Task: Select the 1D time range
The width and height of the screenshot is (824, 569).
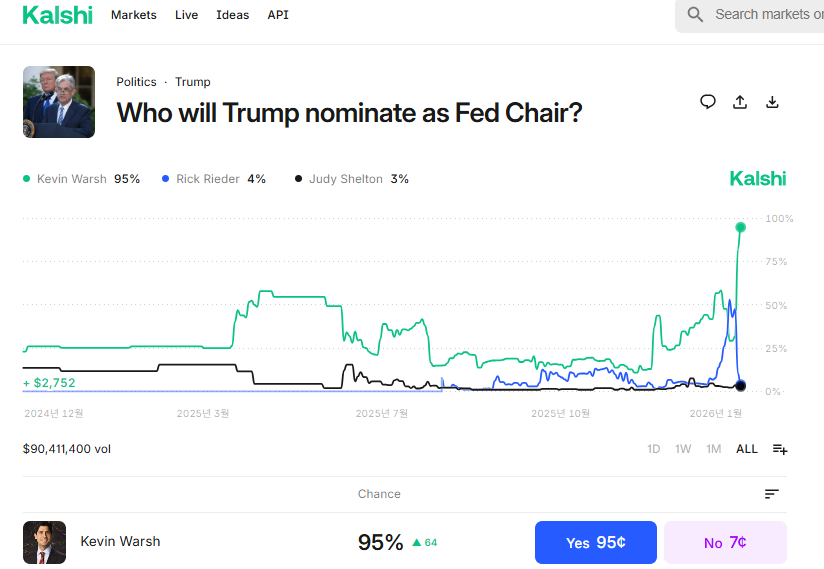Action: pos(653,449)
